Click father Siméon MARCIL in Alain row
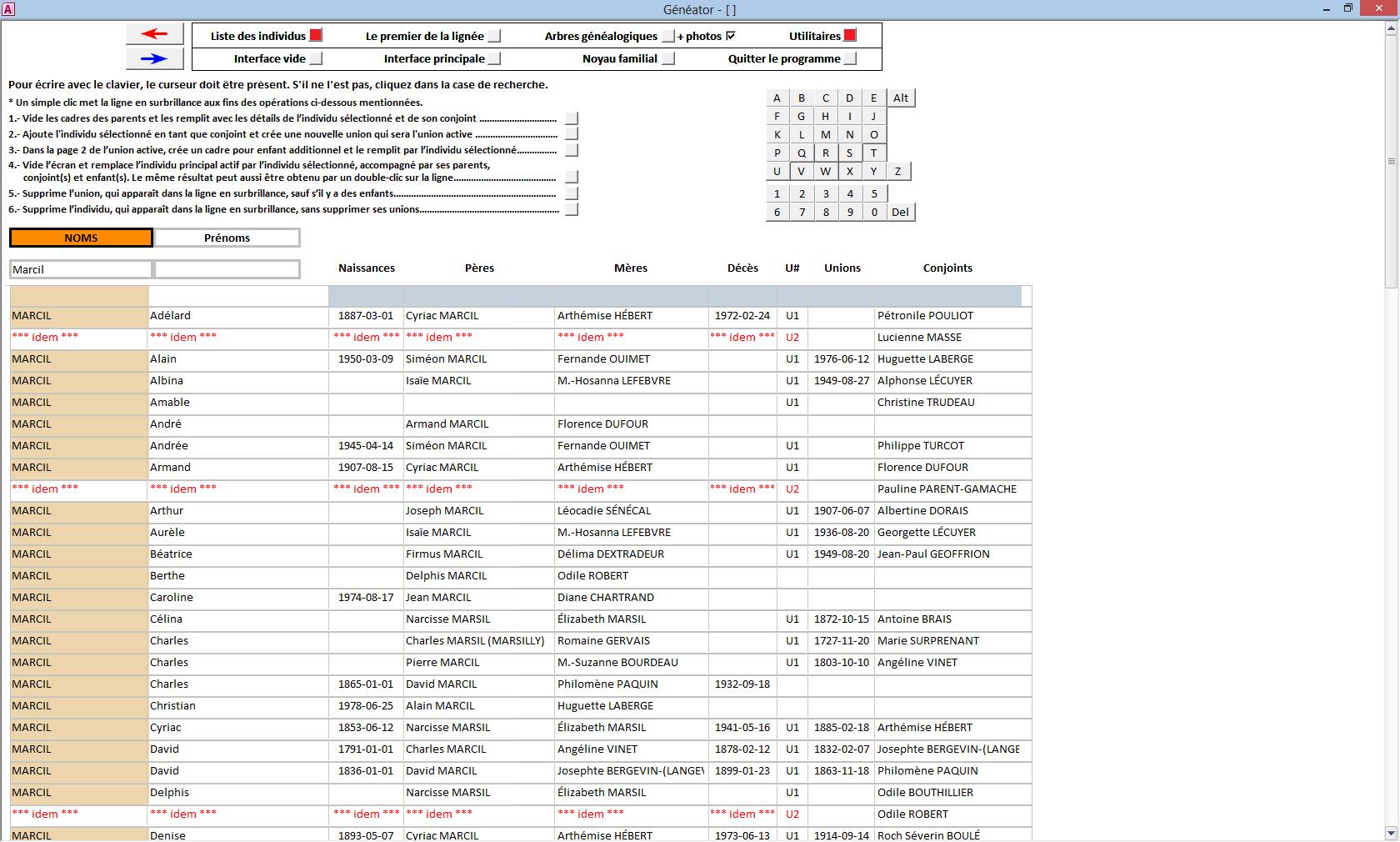This screenshot has width=1400, height=842. pyautogui.click(x=446, y=359)
